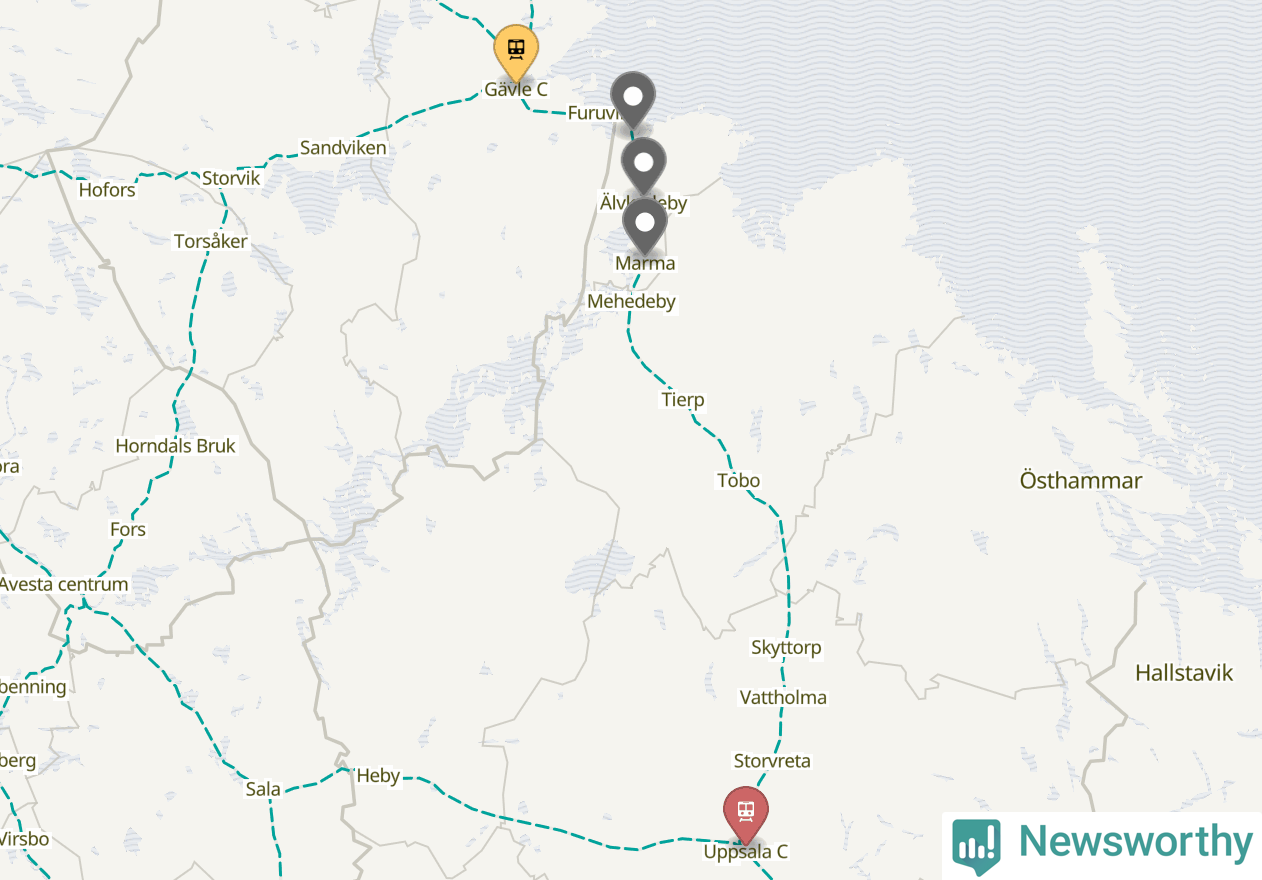
Task: Select the Mehedeby station label
Action: pos(632,301)
